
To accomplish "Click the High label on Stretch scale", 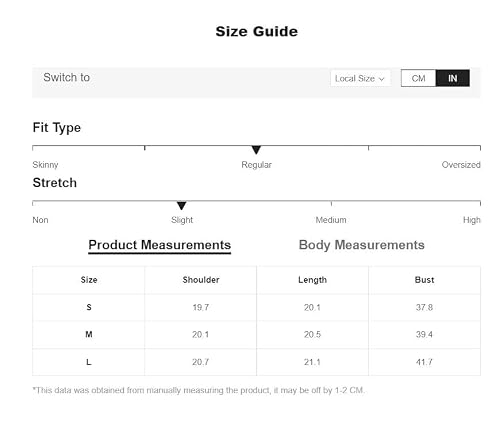I will coord(472,220).
